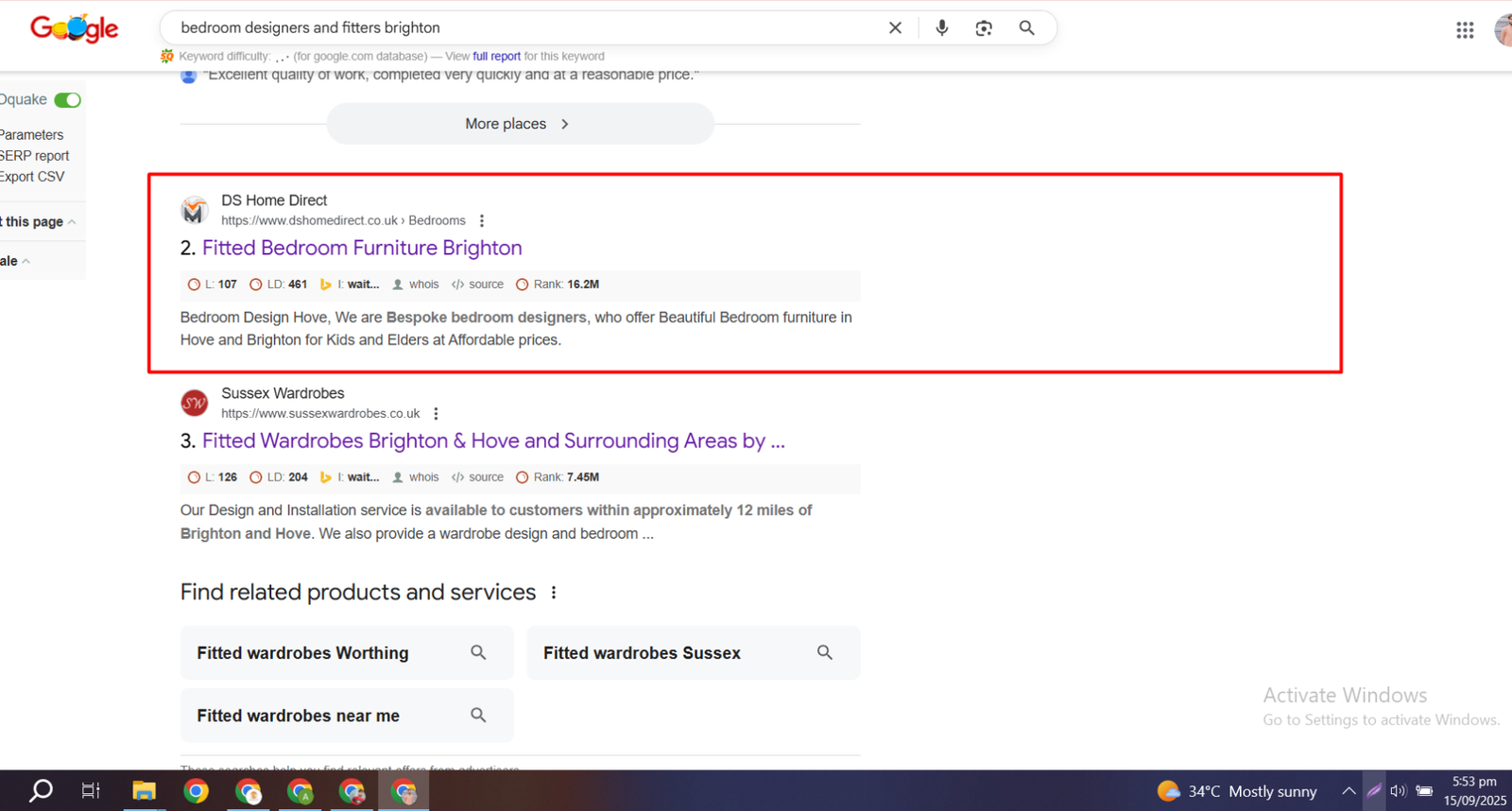Click the magnifier search button

(1026, 28)
